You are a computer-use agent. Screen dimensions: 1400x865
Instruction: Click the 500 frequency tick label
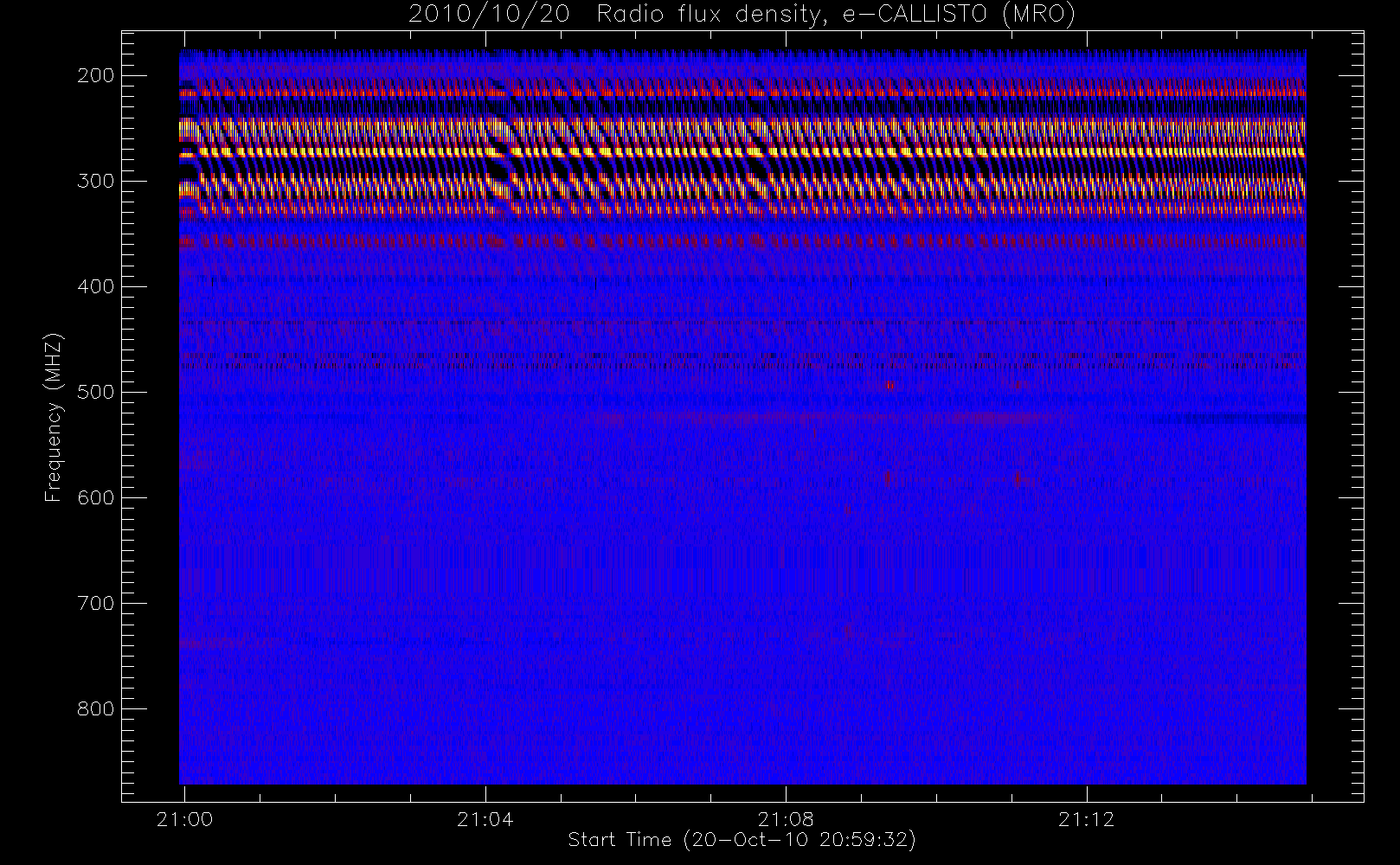pyautogui.click(x=96, y=392)
